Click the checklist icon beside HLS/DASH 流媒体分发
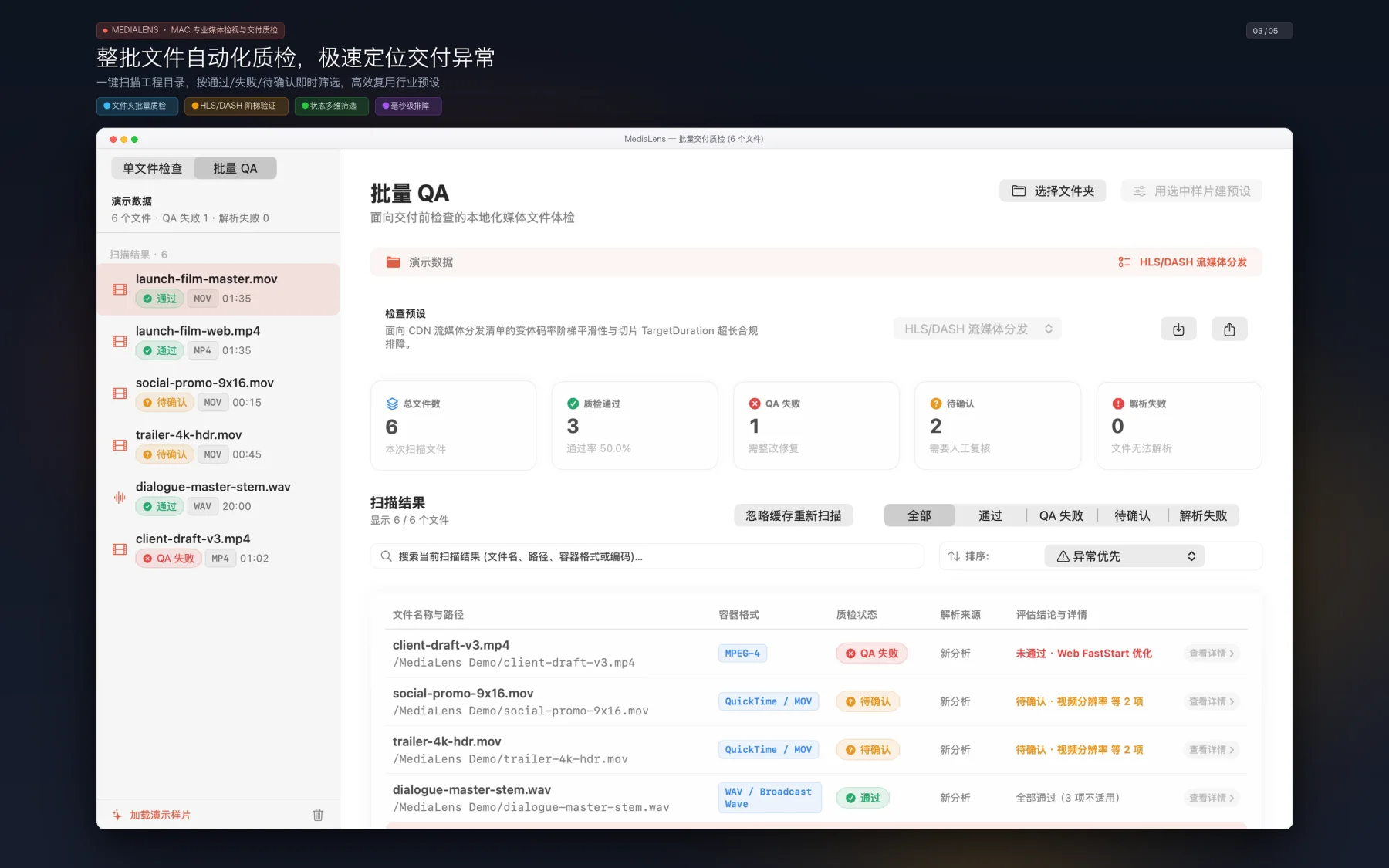The height and width of the screenshot is (868, 1389). (1124, 262)
